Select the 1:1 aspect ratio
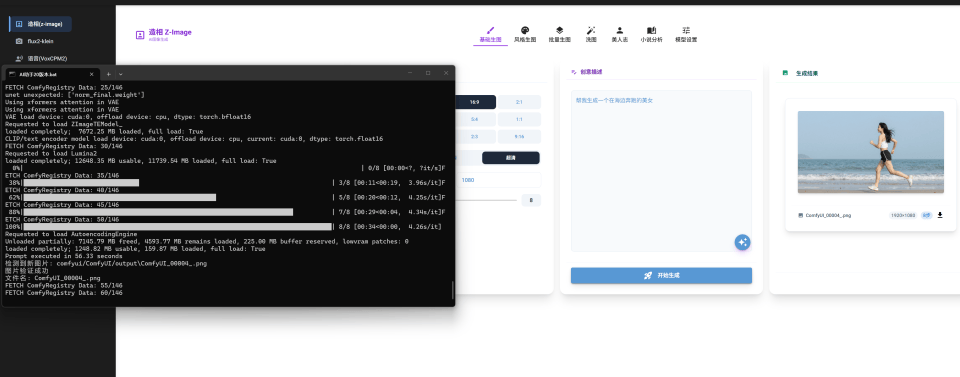This screenshot has width=960, height=377. (519, 119)
